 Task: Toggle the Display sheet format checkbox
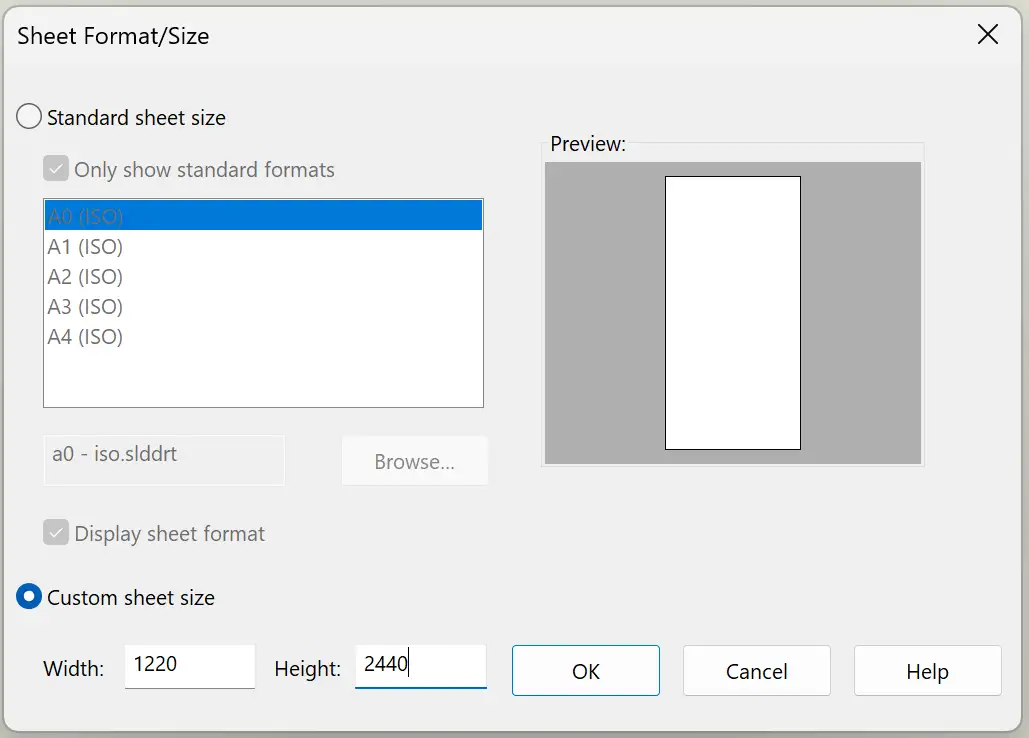(56, 533)
